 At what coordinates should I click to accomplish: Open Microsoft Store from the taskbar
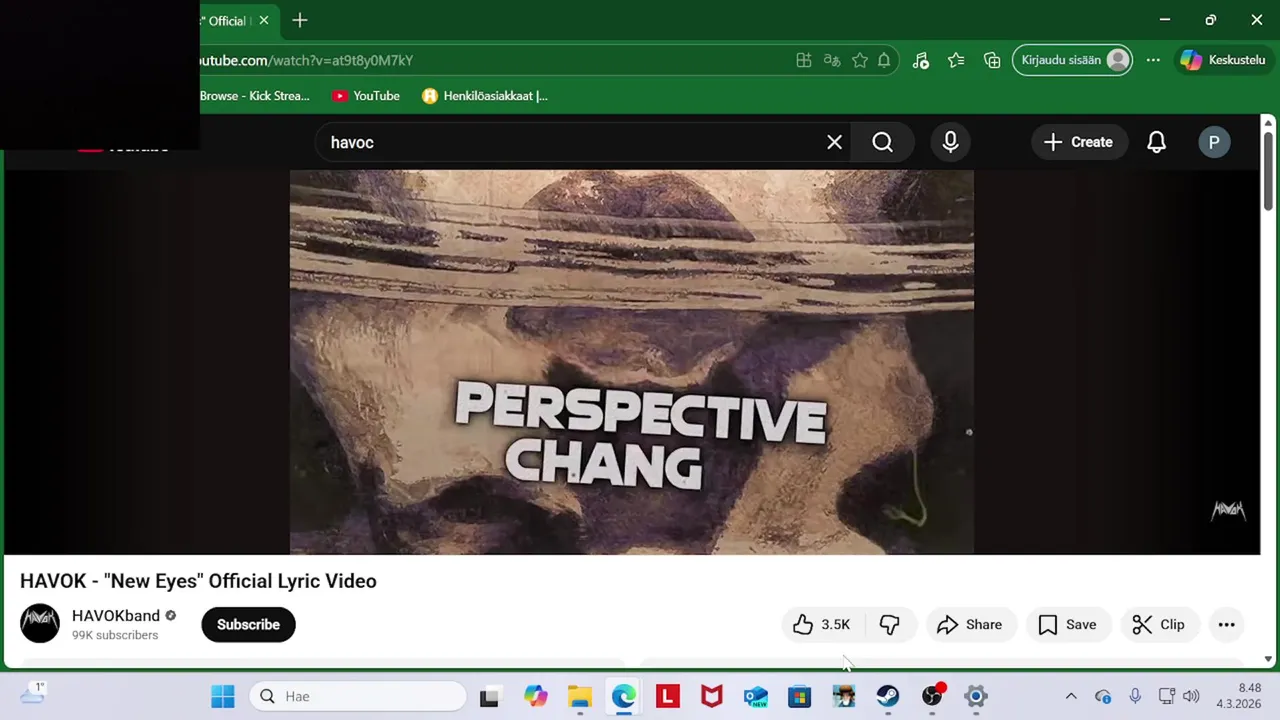pos(800,696)
